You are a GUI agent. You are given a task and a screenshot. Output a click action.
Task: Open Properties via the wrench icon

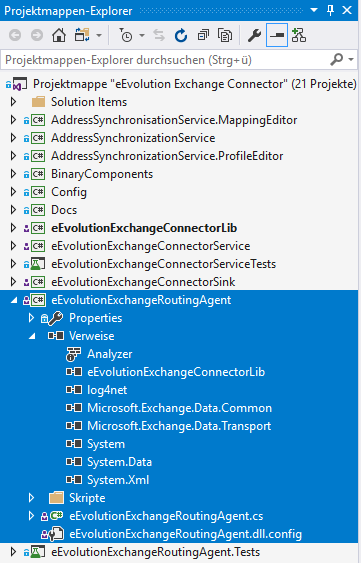(255, 35)
